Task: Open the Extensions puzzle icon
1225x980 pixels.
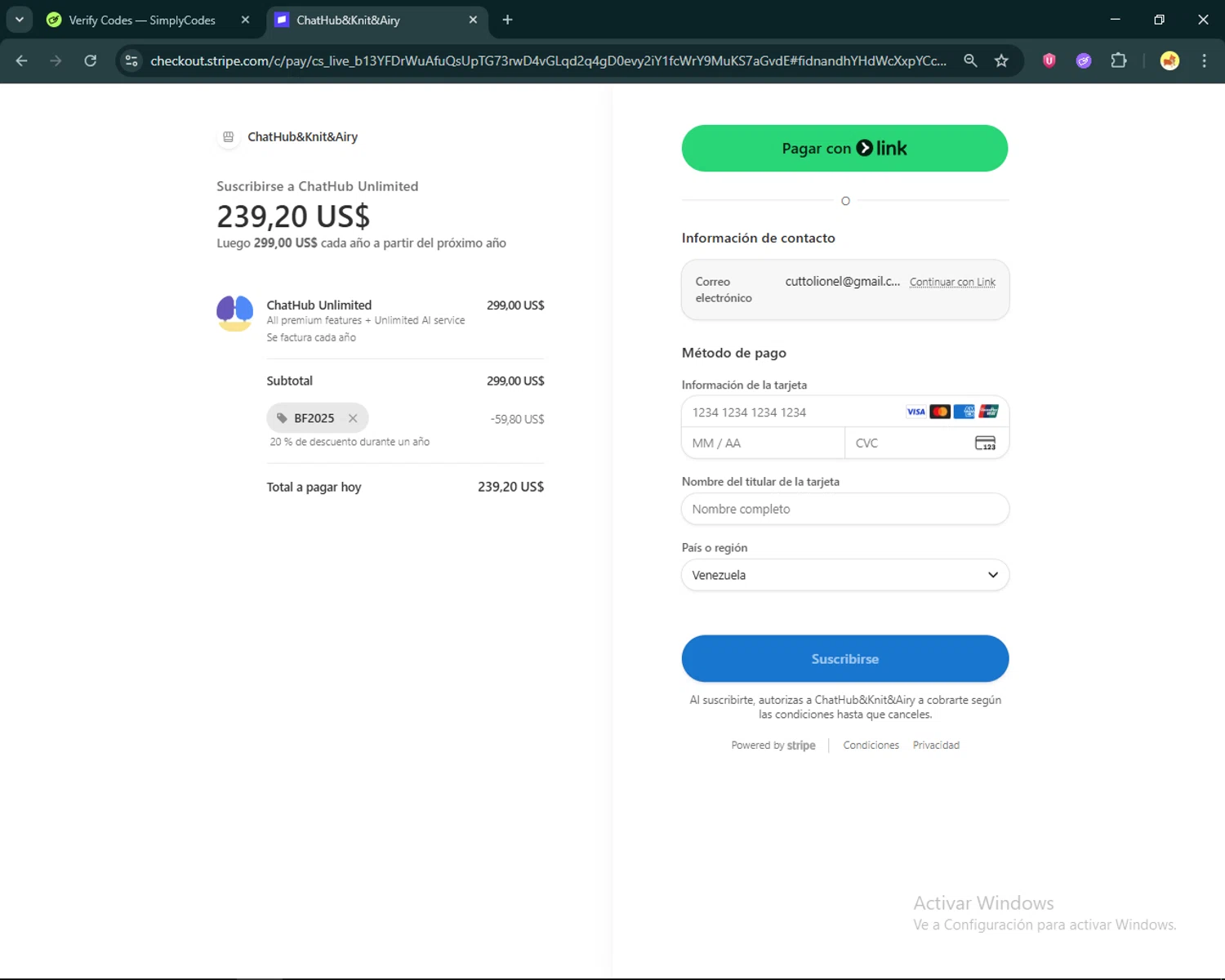Action: point(1119,60)
